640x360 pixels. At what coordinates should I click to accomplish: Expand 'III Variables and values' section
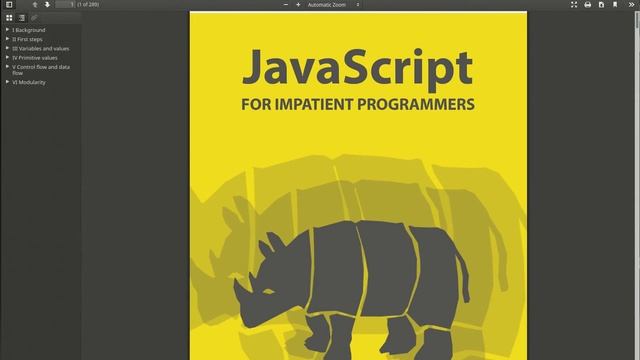coord(7,48)
